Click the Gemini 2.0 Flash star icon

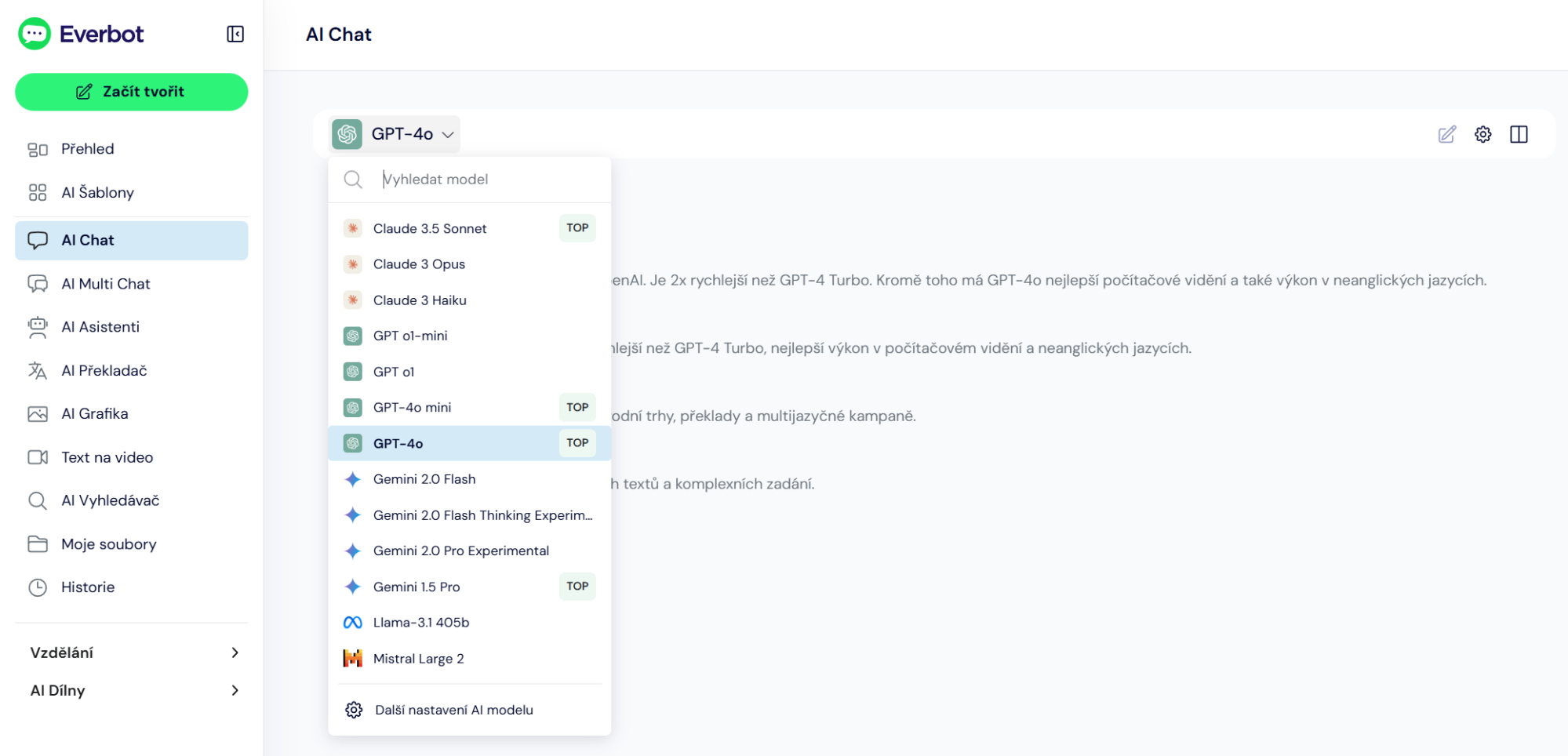pos(353,479)
